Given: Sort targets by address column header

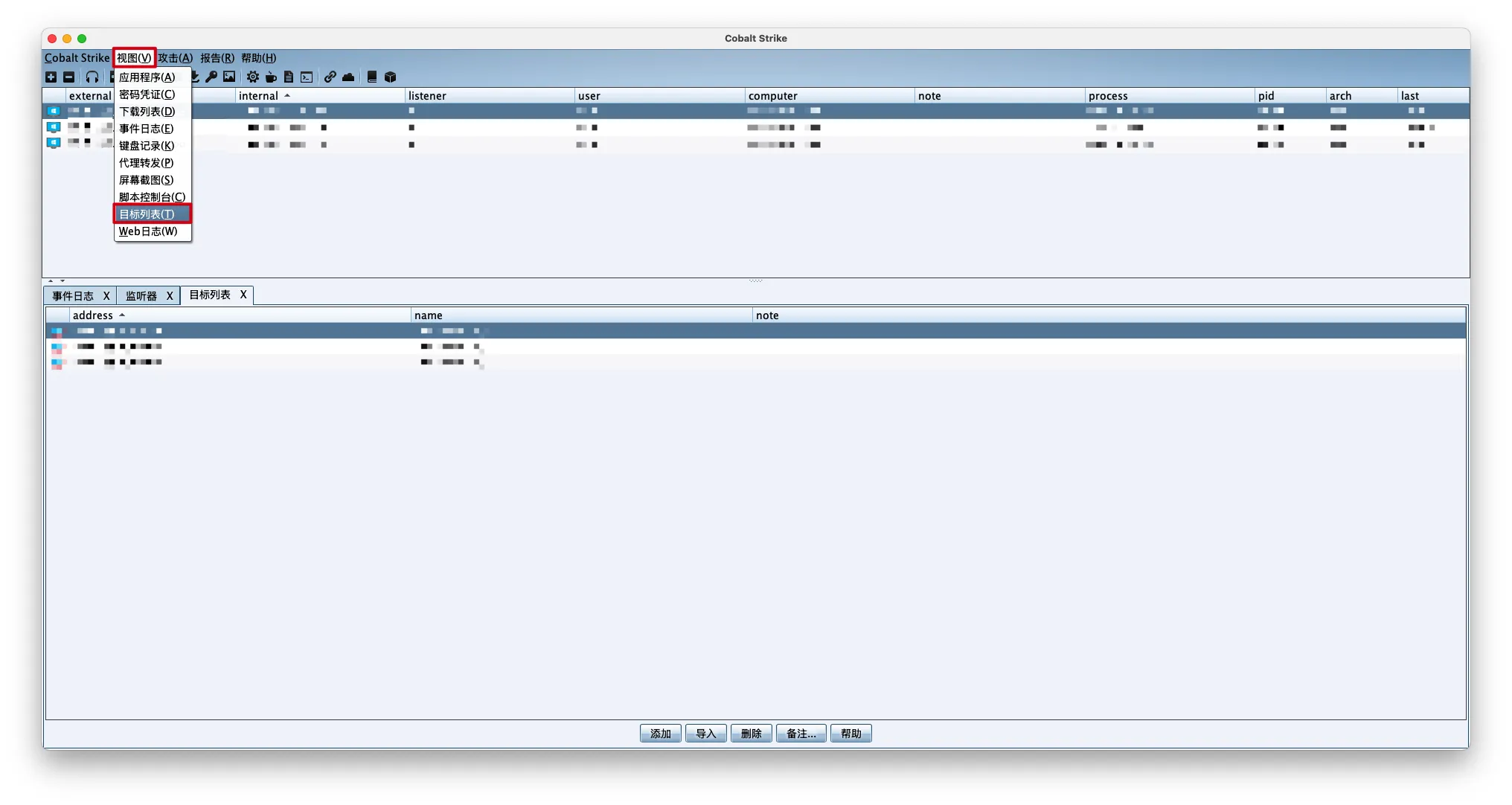Looking at the screenshot, I should pyautogui.click(x=93, y=315).
